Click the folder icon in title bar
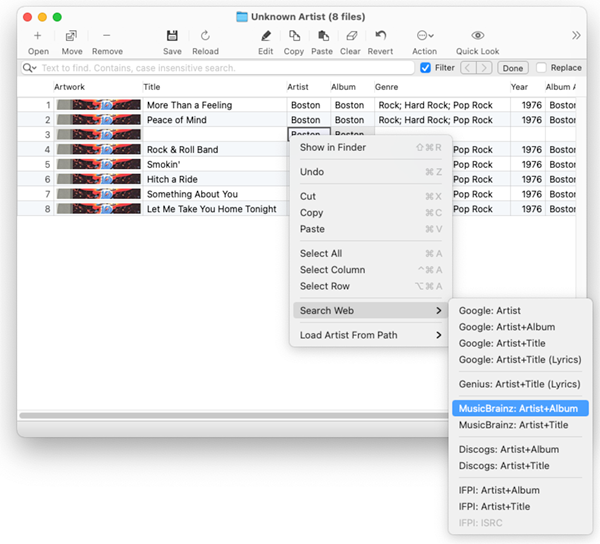Image resolution: width=600 pixels, height=544 pixels. click(x=241, y=17)
